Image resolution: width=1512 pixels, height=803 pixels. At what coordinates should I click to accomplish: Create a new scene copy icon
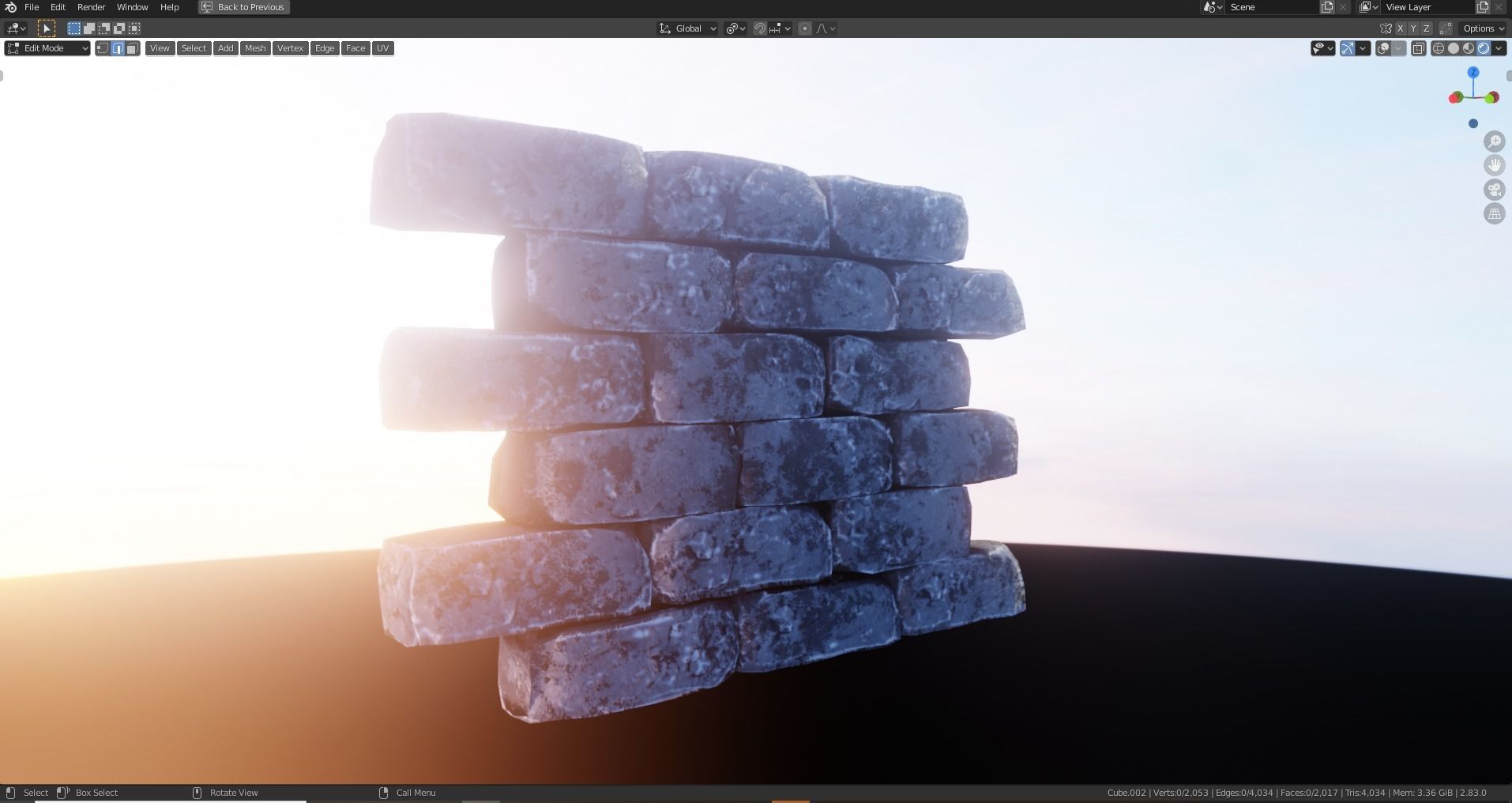click(1327, 7)
